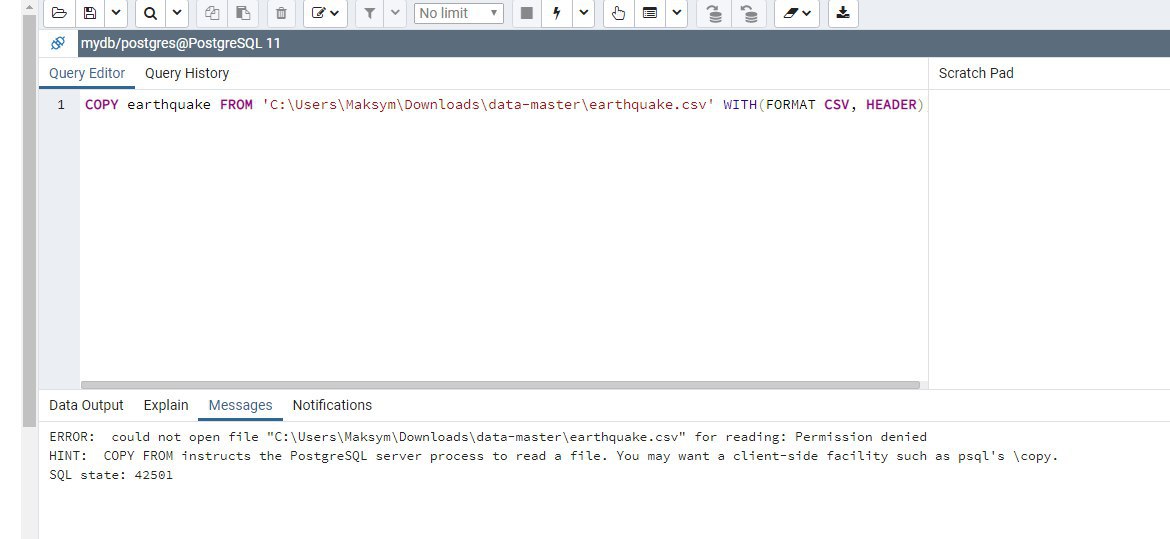Viewport: 1170px width, 539px height.
Task: Click the scroll-up arrow of the left vertical scrollbar
Action: [29, 7]
